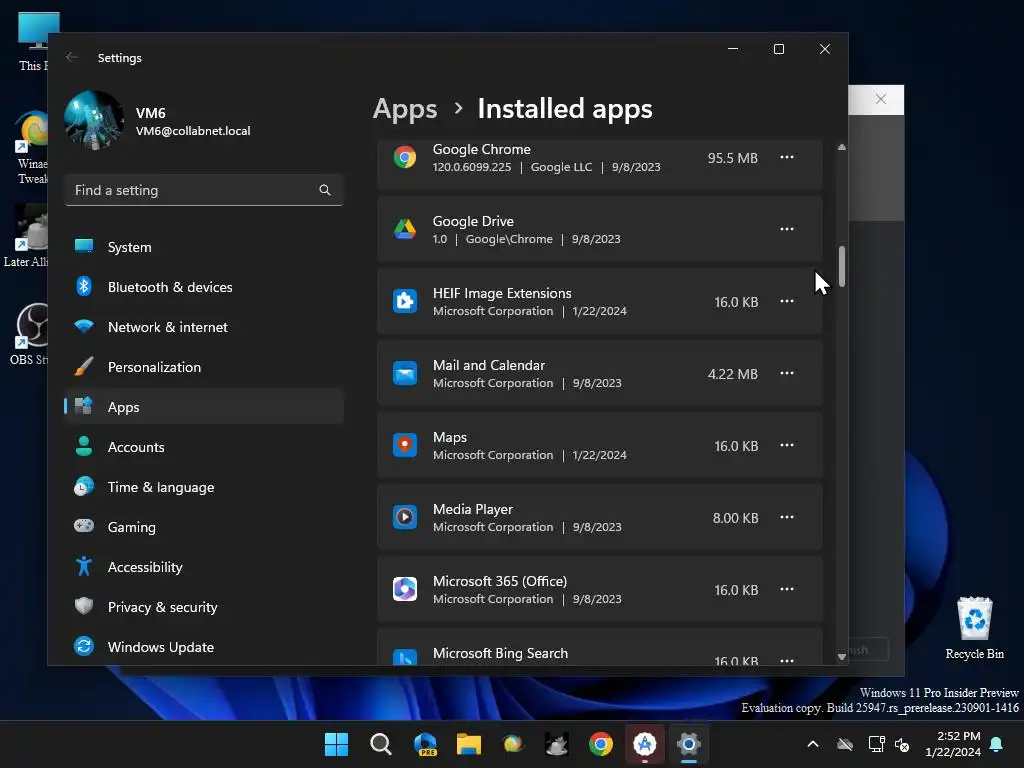
Task: Click the Apps breadcrumb link
Action: point(405,109)
